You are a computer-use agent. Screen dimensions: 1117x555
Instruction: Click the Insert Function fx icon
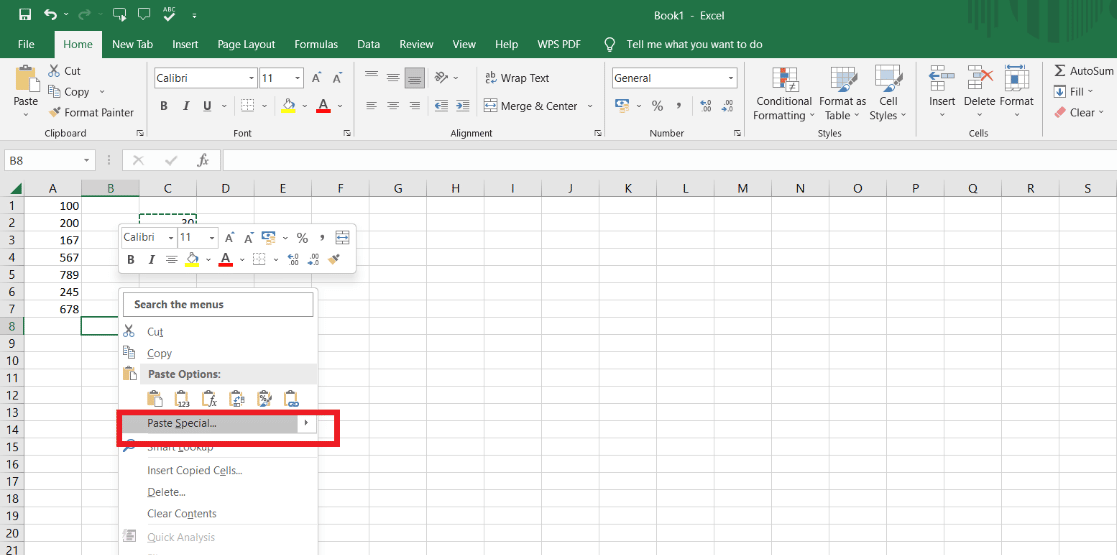click(x=203, y=161)
